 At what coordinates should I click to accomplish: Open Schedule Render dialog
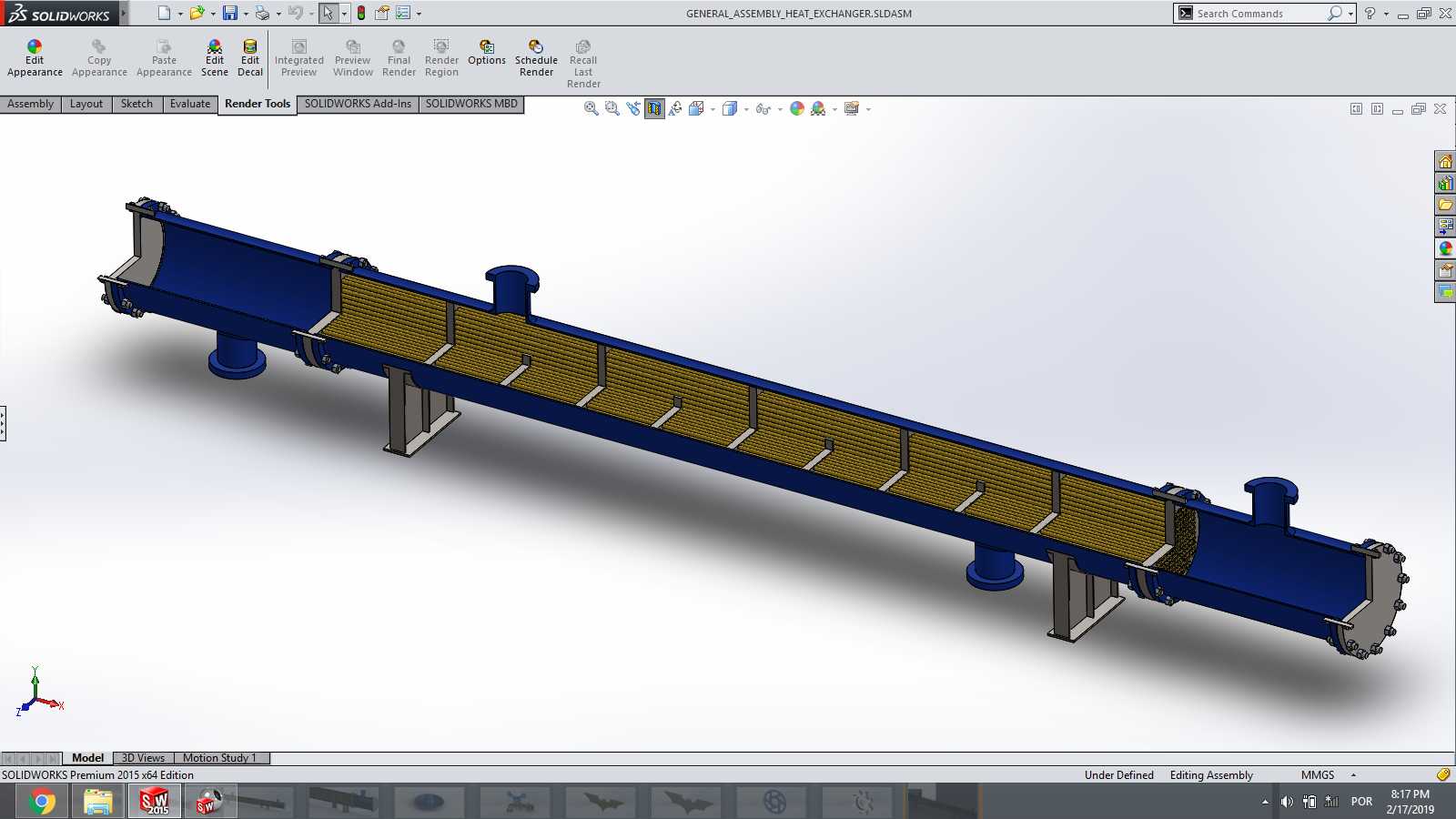[536, 58]
